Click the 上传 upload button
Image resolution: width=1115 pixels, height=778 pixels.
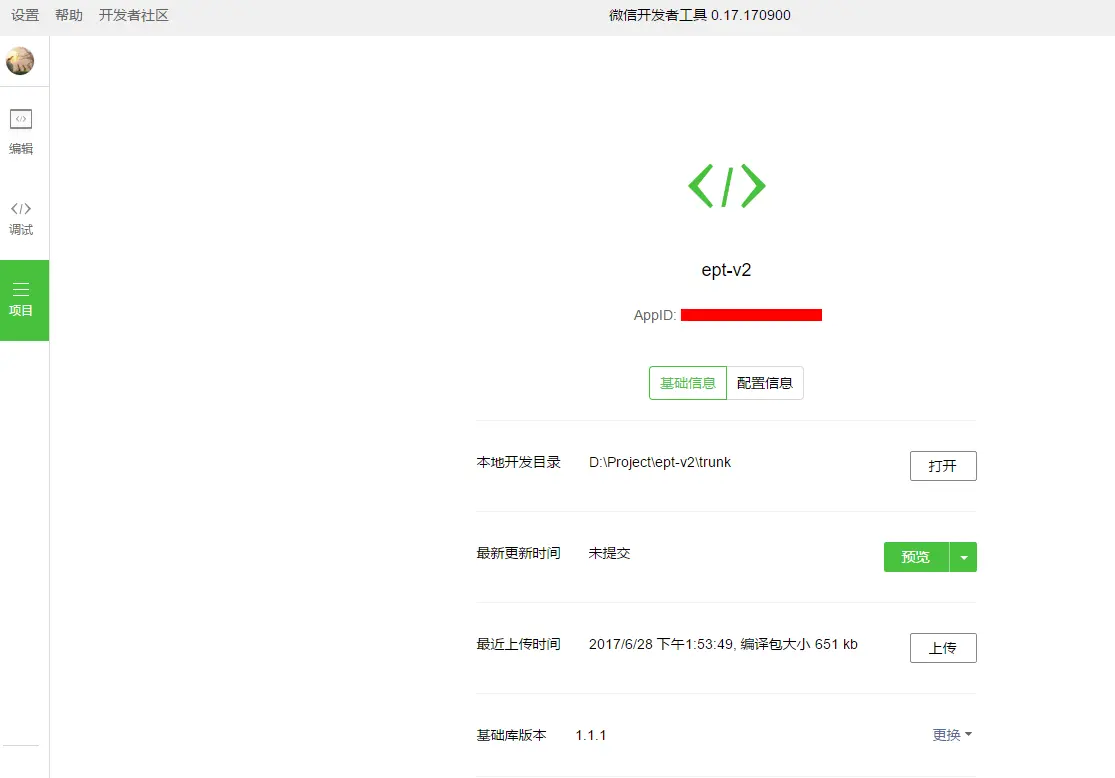point(943,648)
